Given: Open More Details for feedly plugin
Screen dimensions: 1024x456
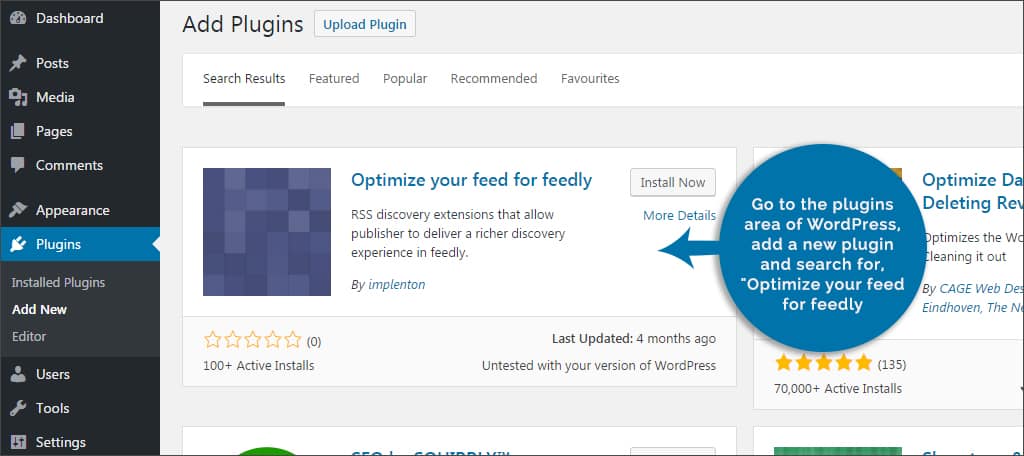Looking at the screenshot, I should point(679,216).
